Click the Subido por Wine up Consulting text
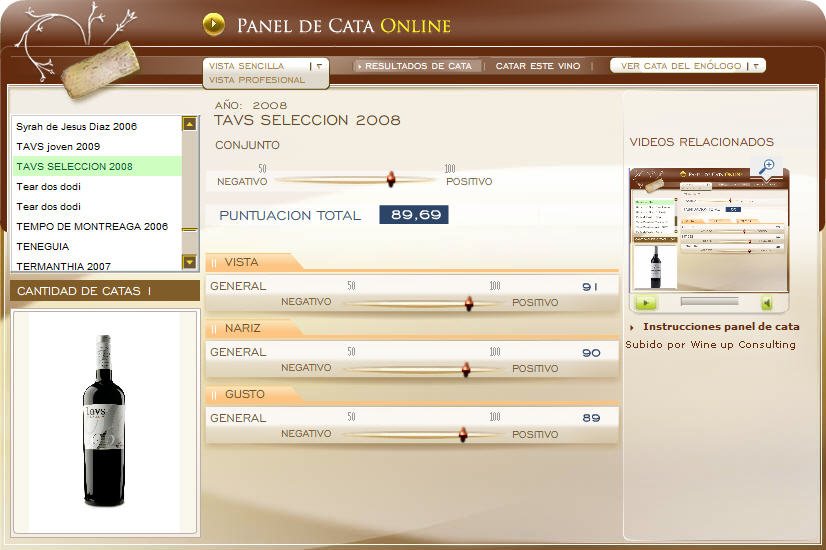The height and width of the screenshot is (550, 826). click(x=710, y=345)
